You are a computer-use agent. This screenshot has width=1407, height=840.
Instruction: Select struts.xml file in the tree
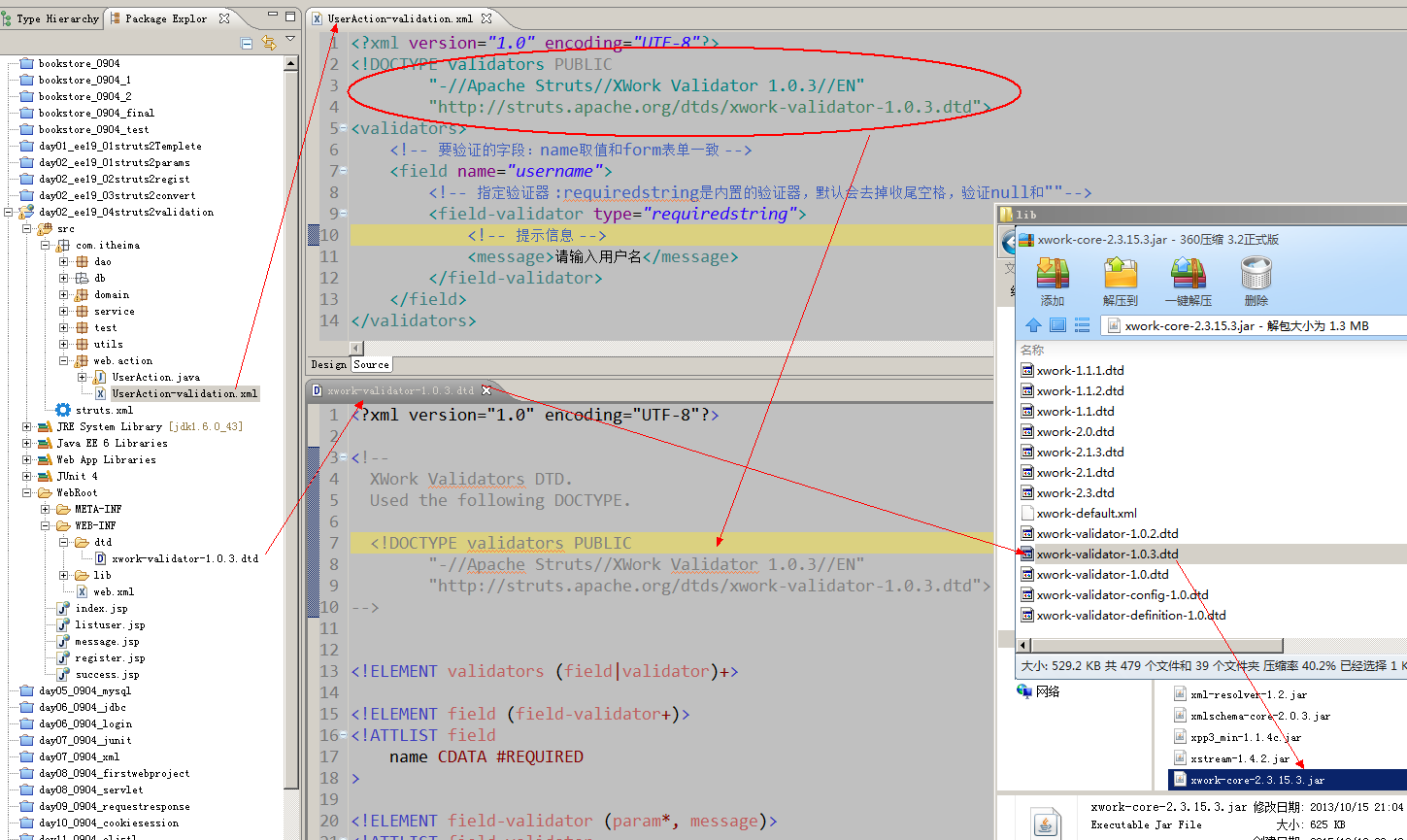104,411
